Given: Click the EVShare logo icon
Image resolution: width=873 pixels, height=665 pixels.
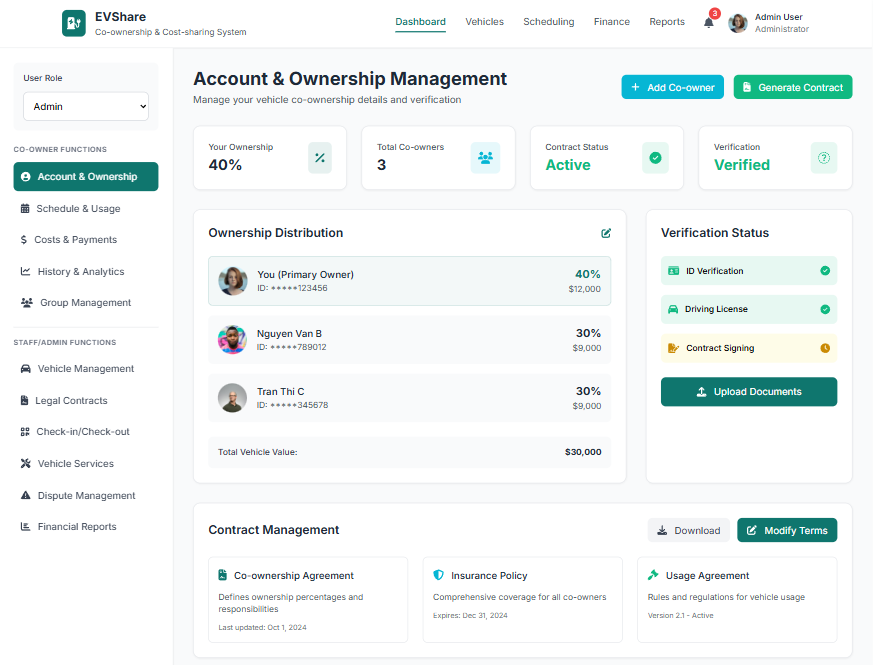Looking at the screenshot, I should click(x=74, y=23).
